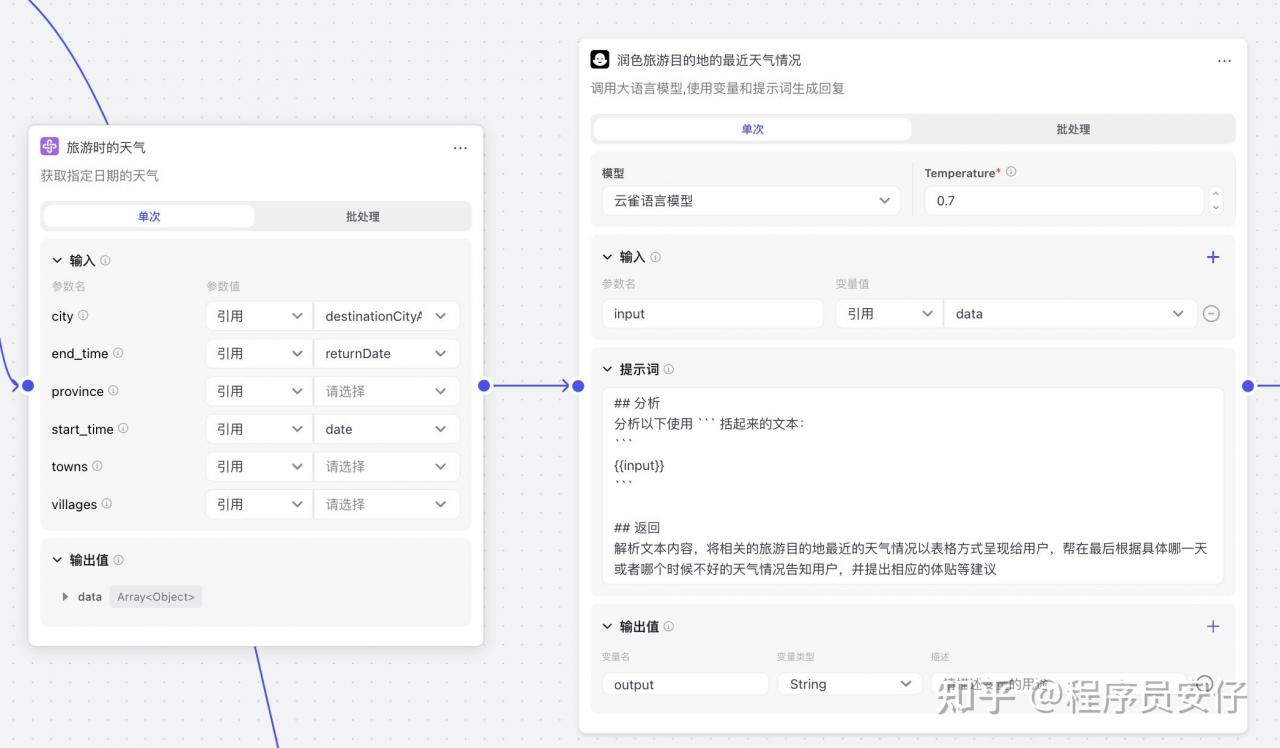Open 请选择 dropdown for villages

coord(386,504)
